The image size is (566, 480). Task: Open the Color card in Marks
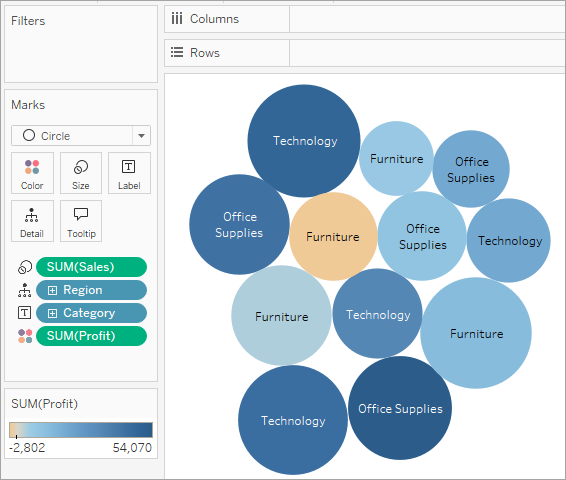point(32,173)
